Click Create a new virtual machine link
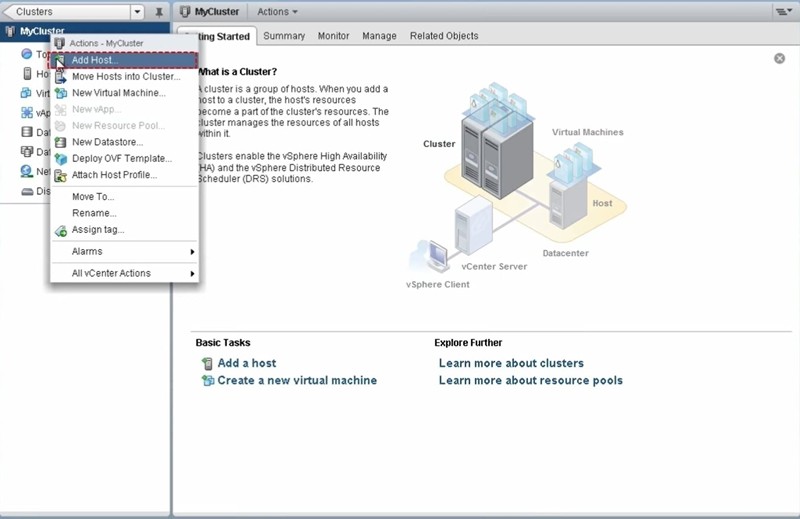 (x=297, y=381)
